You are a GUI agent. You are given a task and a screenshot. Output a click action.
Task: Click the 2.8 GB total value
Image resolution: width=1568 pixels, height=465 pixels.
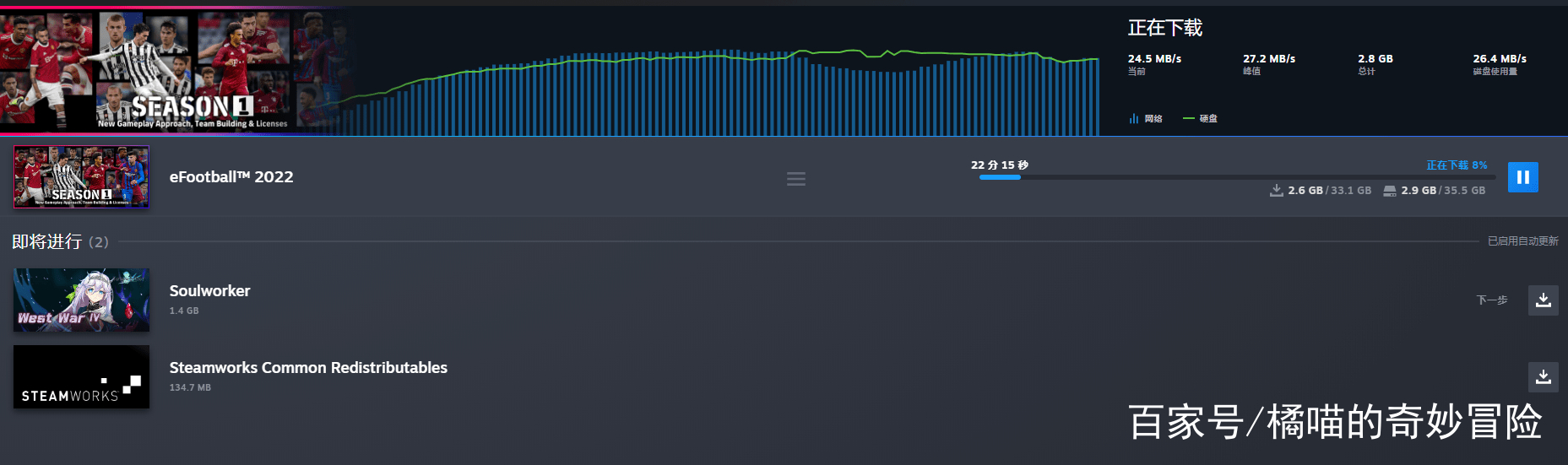(1375, 59)
